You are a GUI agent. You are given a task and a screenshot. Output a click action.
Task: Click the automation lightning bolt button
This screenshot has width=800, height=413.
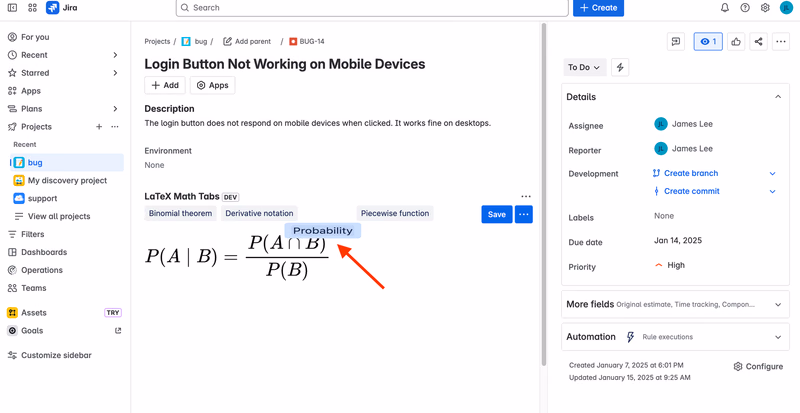[620, 67]
